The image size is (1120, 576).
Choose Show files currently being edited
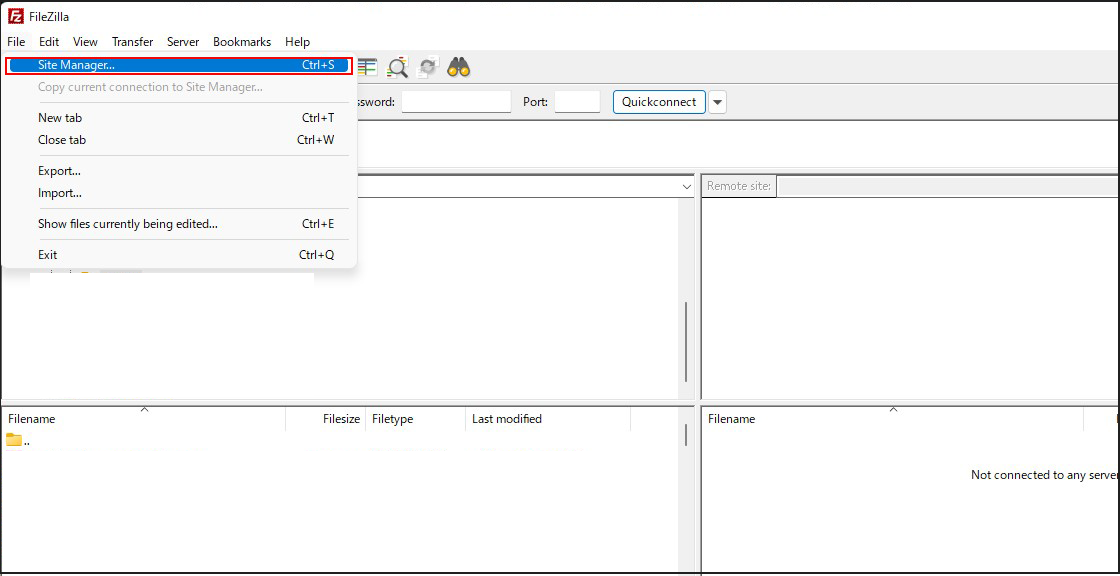[x=179, y=224]
